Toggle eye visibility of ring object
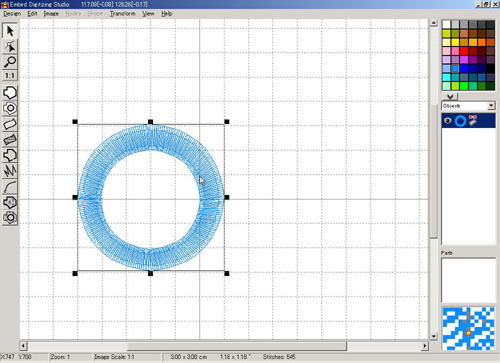The height and width of the screenshot is (363, 500). 448,121
